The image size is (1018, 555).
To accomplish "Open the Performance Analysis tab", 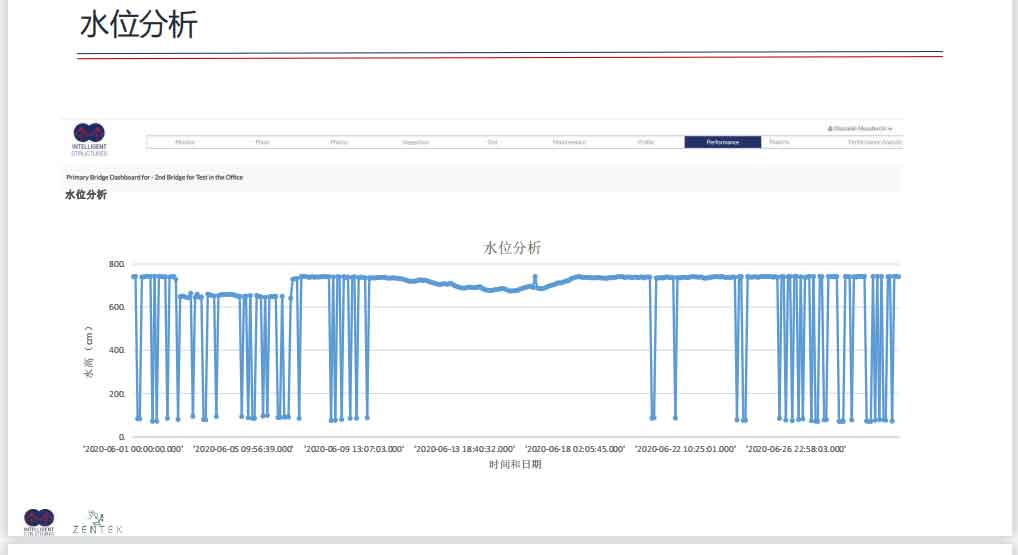I will 875,142.
